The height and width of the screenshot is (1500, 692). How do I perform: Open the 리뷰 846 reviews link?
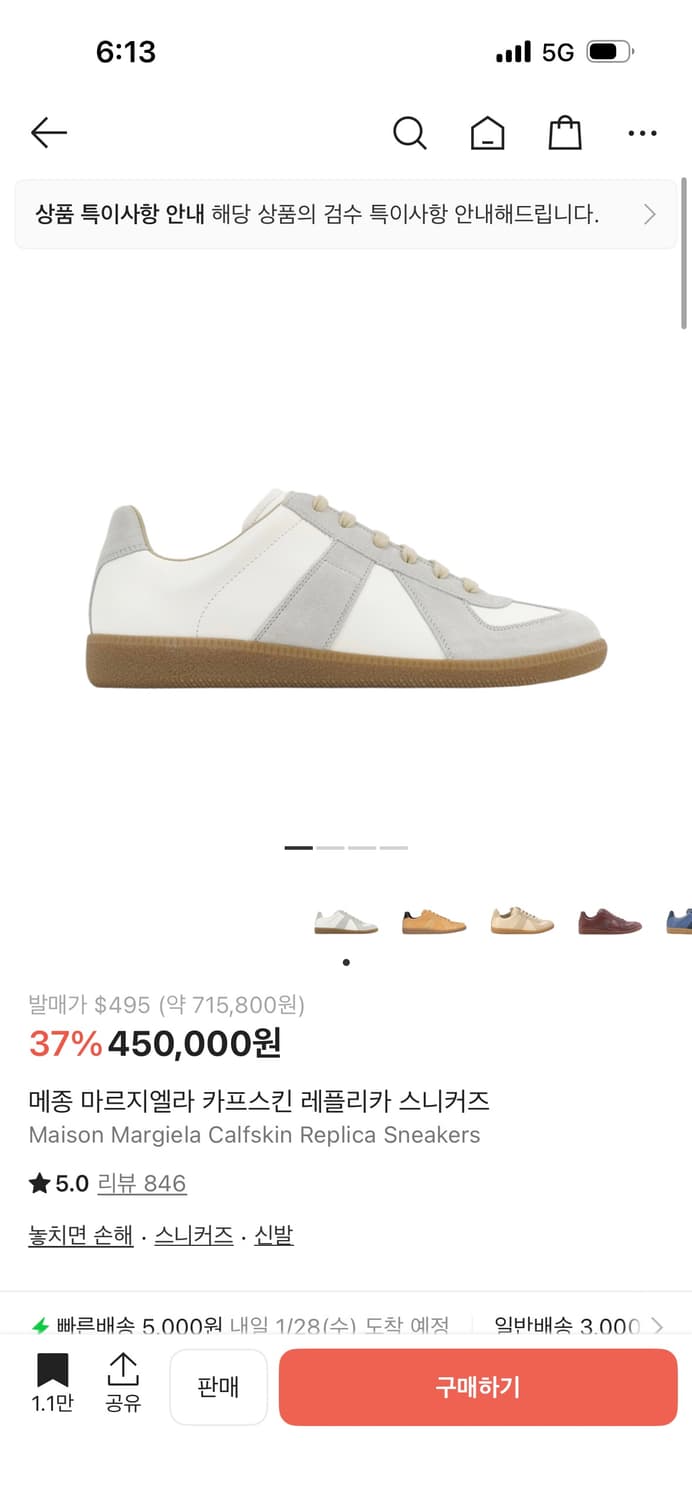click(x=142, y=1184)
